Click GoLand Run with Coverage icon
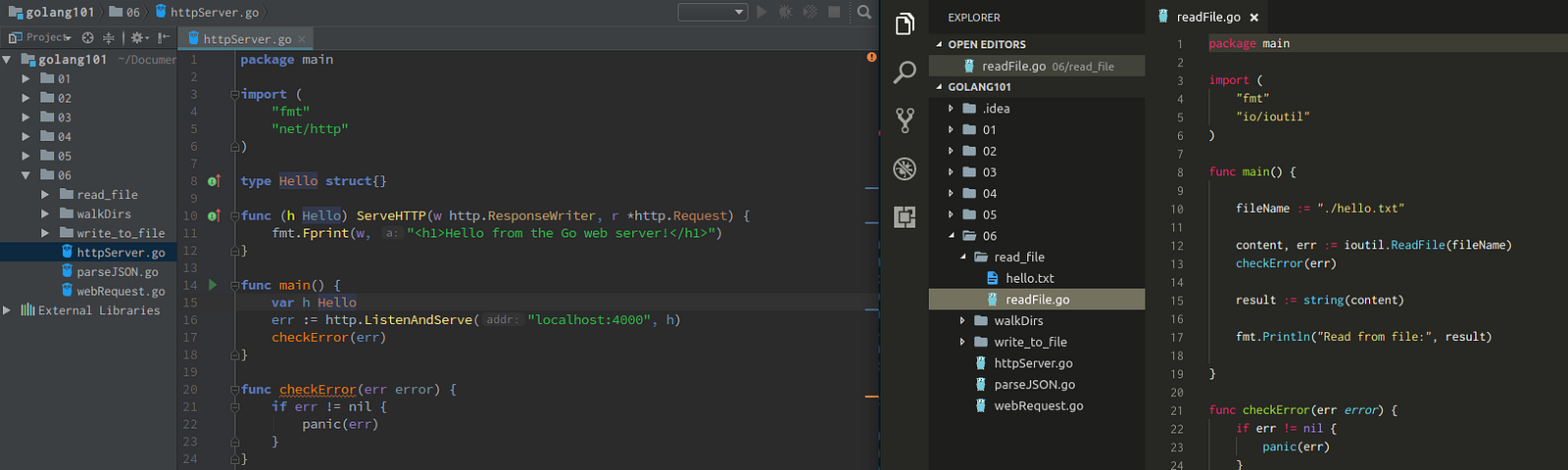1568x470 pixels. click(x=810, y=12)
